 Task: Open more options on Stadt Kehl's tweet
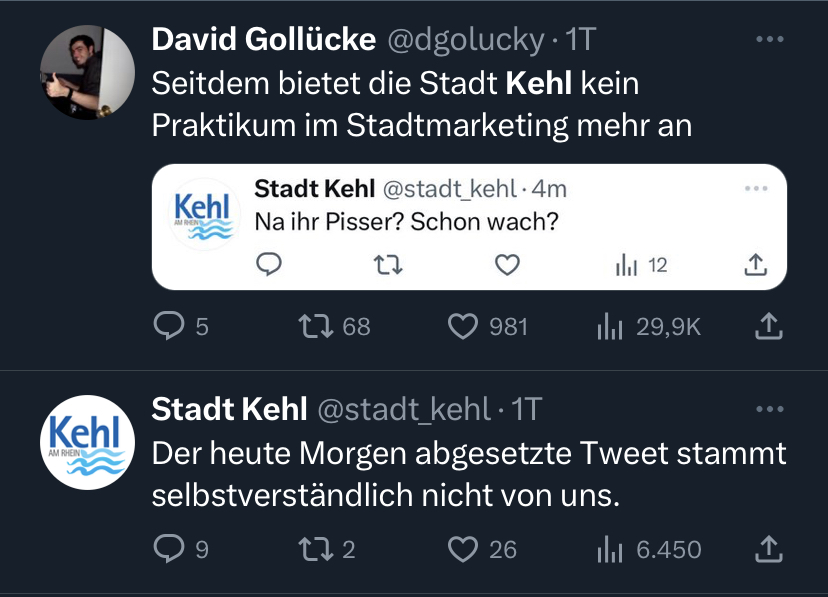768,409
